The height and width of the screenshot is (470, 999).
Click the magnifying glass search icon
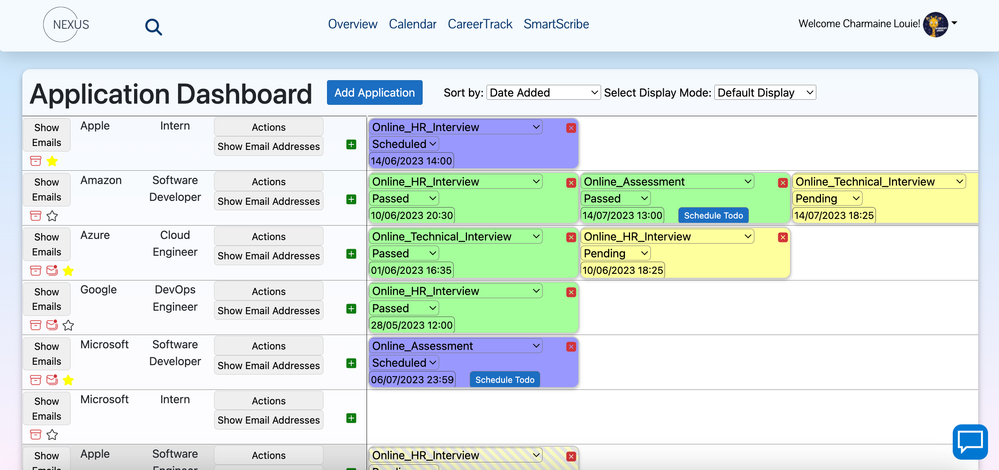click(x=154, y=27)
